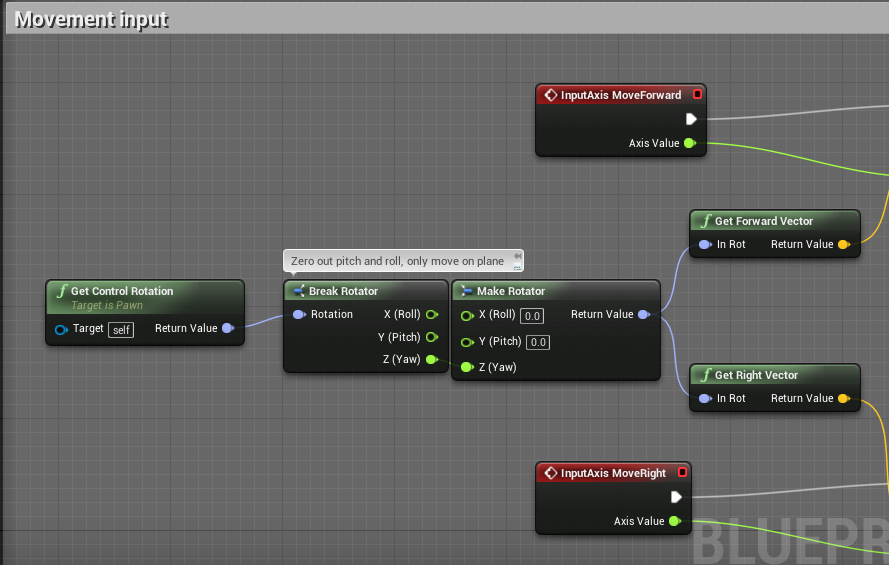The height and width of the screenshot is (565, 889).
Task: Click Get Control Rotation's Return Value pin
Action: click(228, 328)
